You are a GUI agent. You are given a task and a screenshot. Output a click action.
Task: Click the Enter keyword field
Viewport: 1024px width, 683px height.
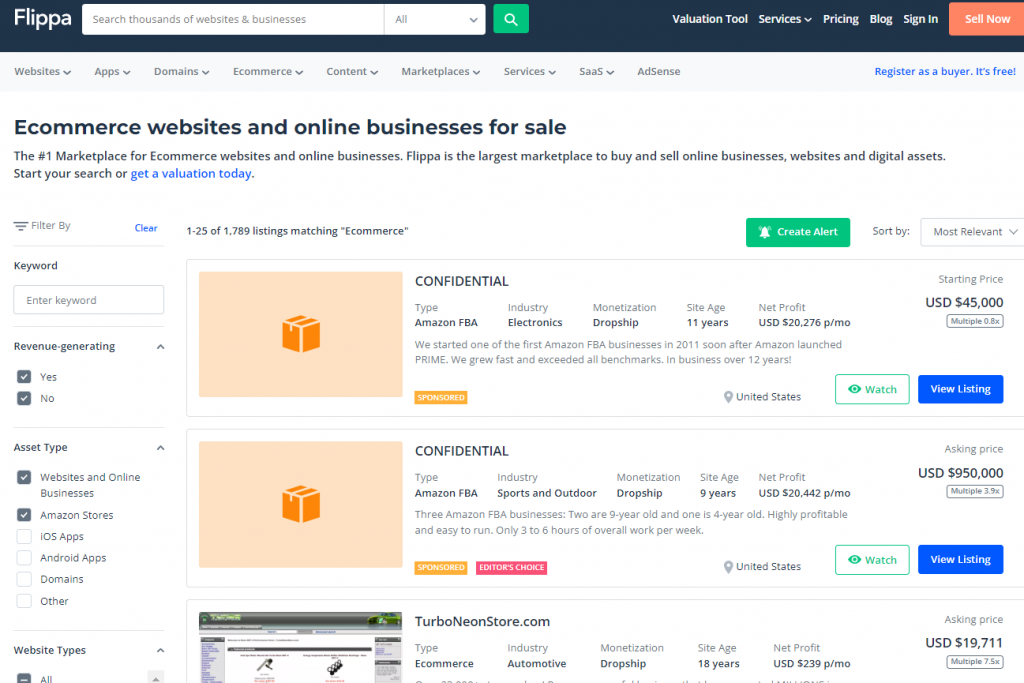(89, 300)
